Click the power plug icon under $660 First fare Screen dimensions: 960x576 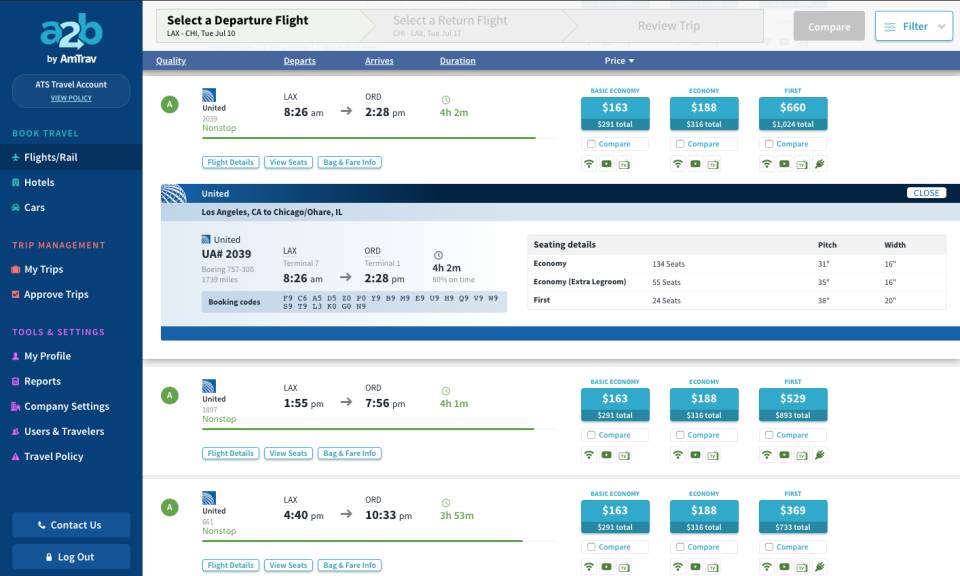click(x=820, y=164)
